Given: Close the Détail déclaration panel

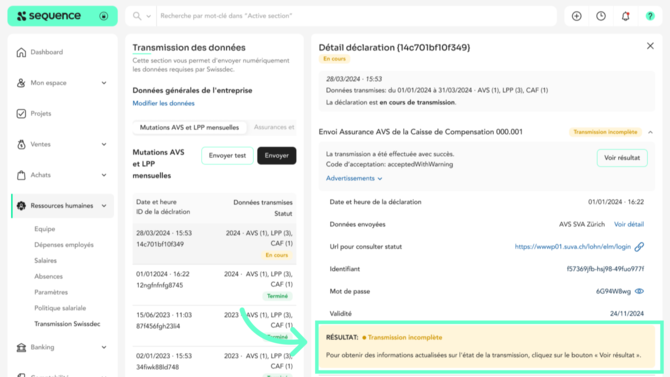Looking at the screenshot, I should point(650,46).
